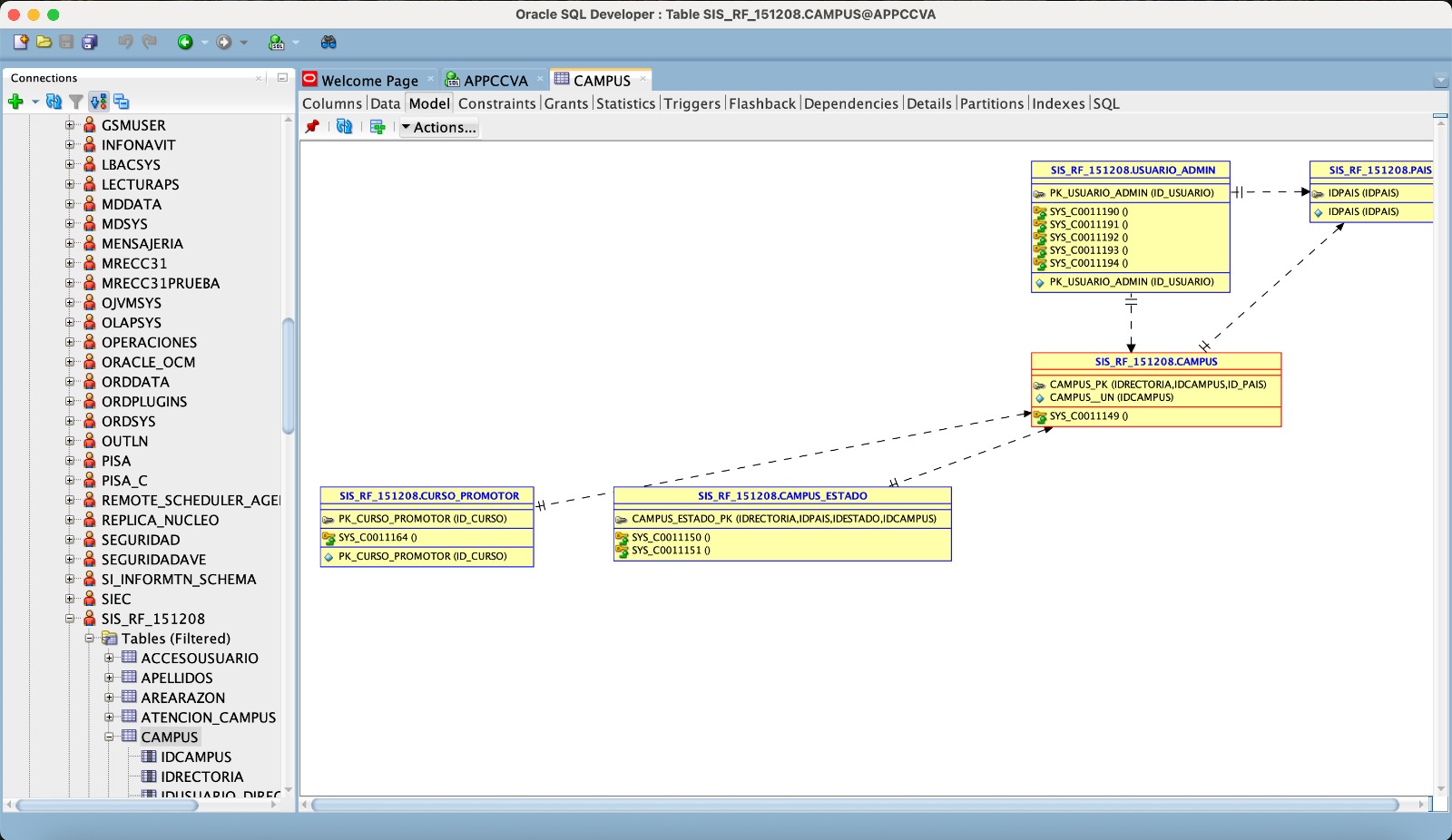
Task: Click the red pin Freeze View icon
Action: coord(312,127)
